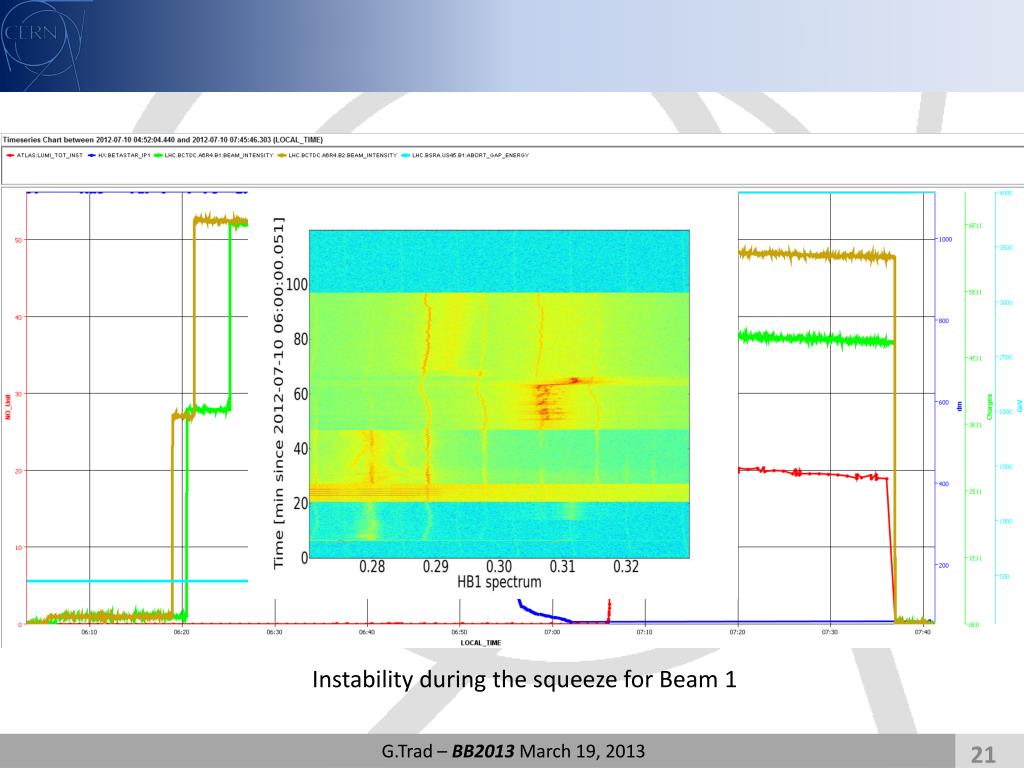
Task: Click the cyan legend color marker
Action: tap(406, 155)
